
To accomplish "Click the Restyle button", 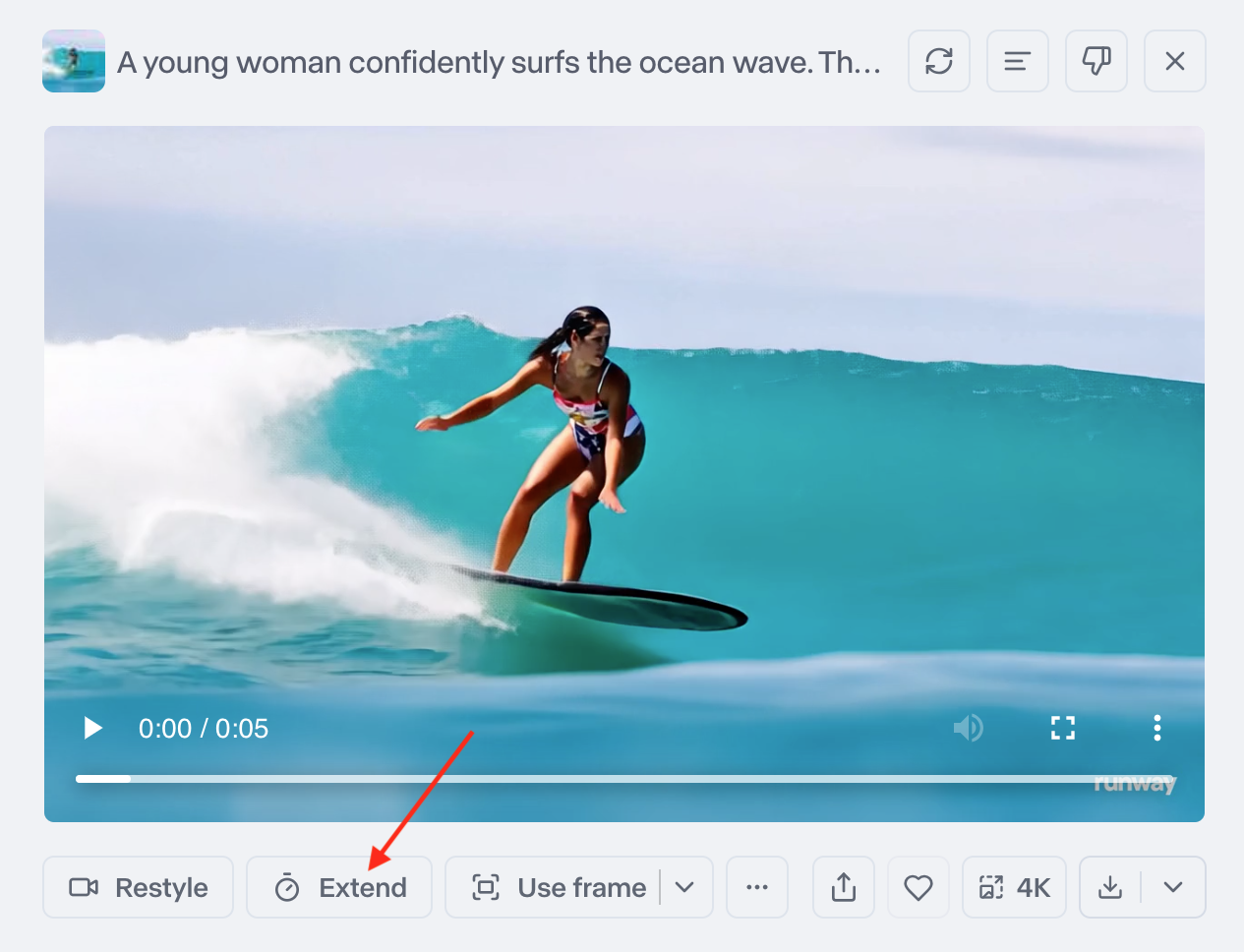I will coord(139,887).
